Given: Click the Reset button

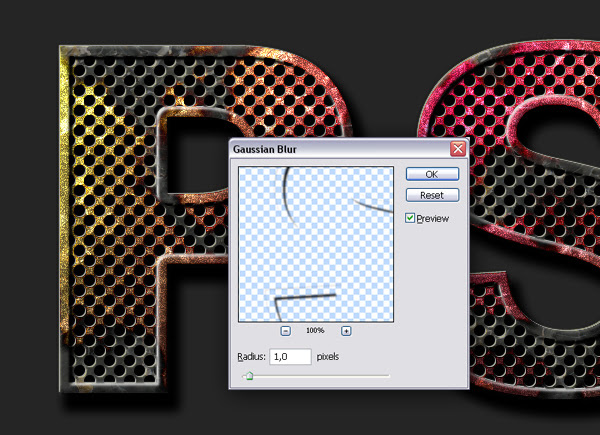Looking at the screenshot, I should click(x=432, y=195).
